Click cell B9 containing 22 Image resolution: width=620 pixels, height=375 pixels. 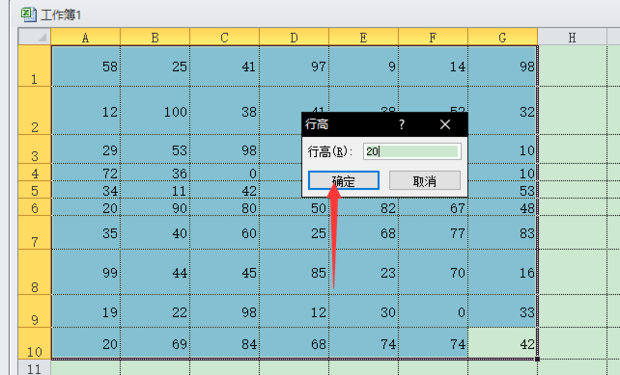[155, 311]
